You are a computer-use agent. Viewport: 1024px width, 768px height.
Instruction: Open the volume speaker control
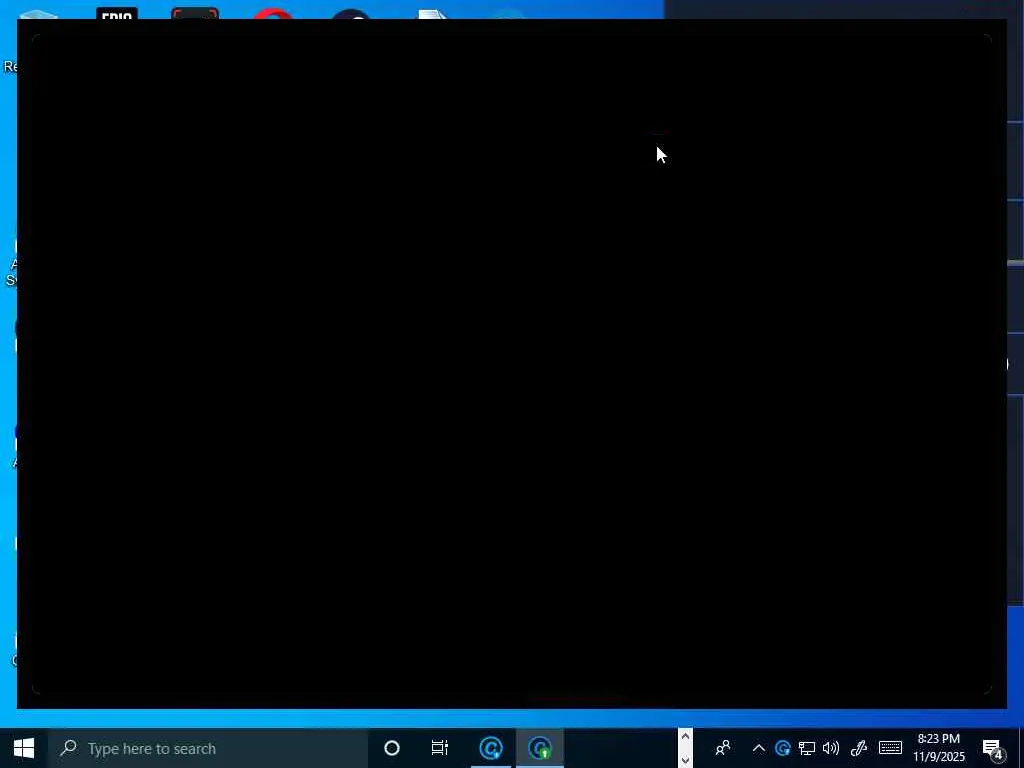coord(831,748)
